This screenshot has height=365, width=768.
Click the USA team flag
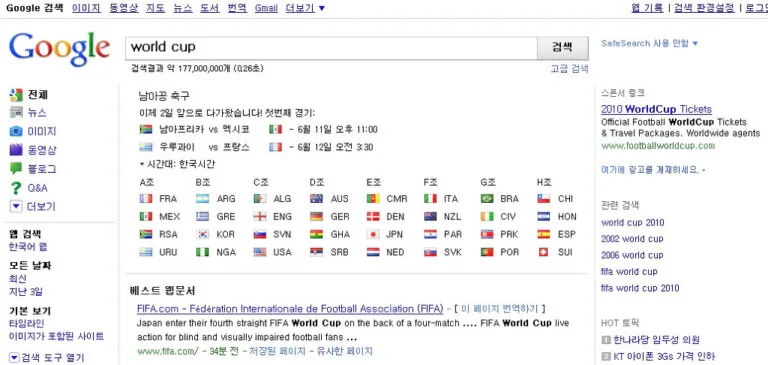[260, 252]
